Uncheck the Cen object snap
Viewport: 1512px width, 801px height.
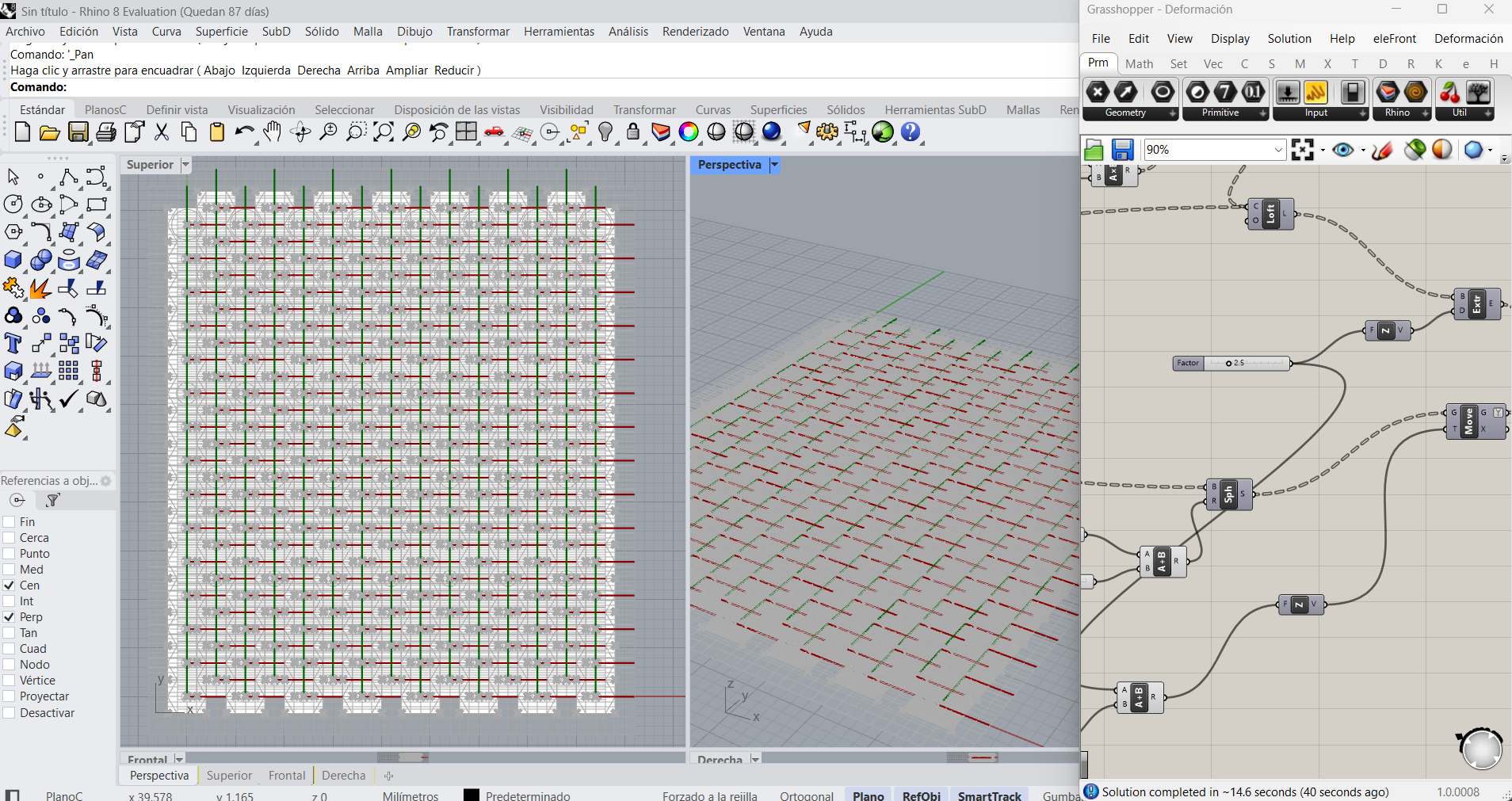[10, 585]
